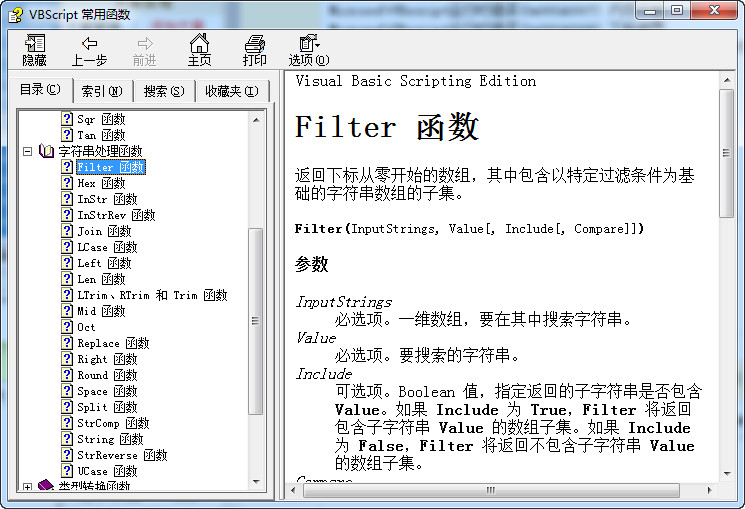Switch to the 索引 tab

click(102, 91)
